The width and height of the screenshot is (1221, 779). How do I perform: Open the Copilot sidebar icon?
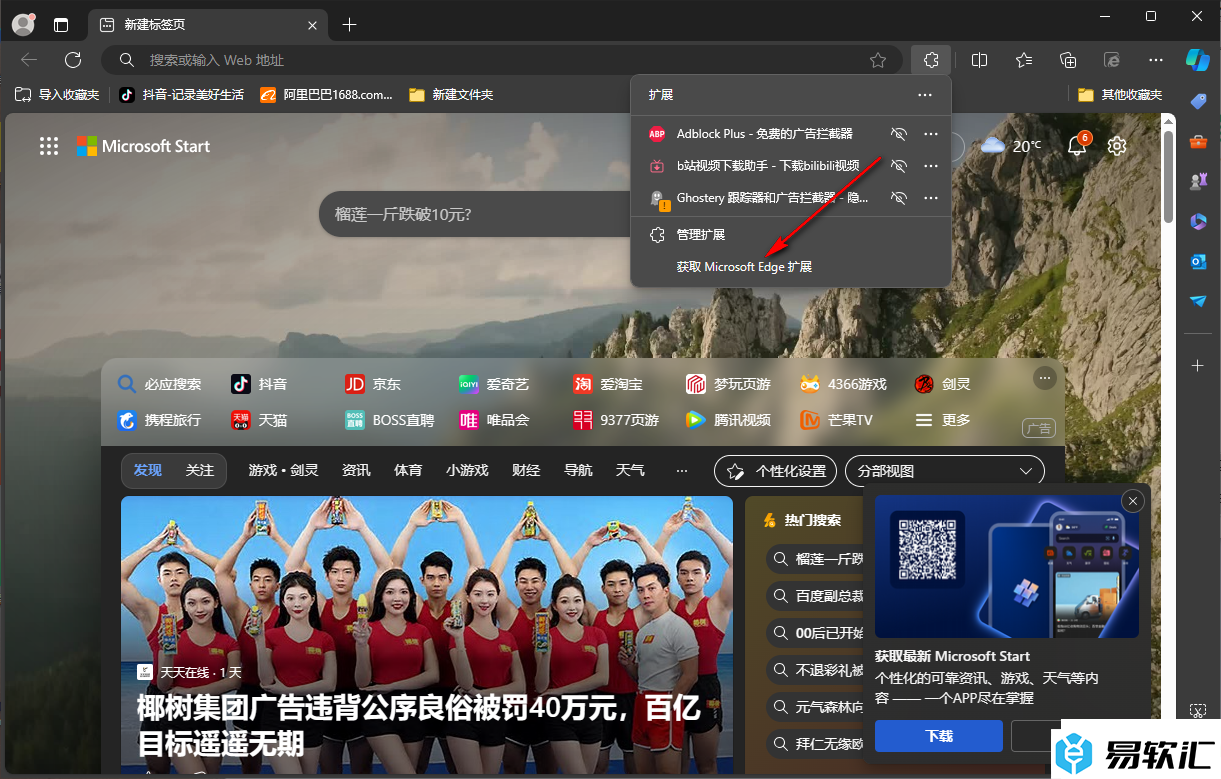[1198, 60]
